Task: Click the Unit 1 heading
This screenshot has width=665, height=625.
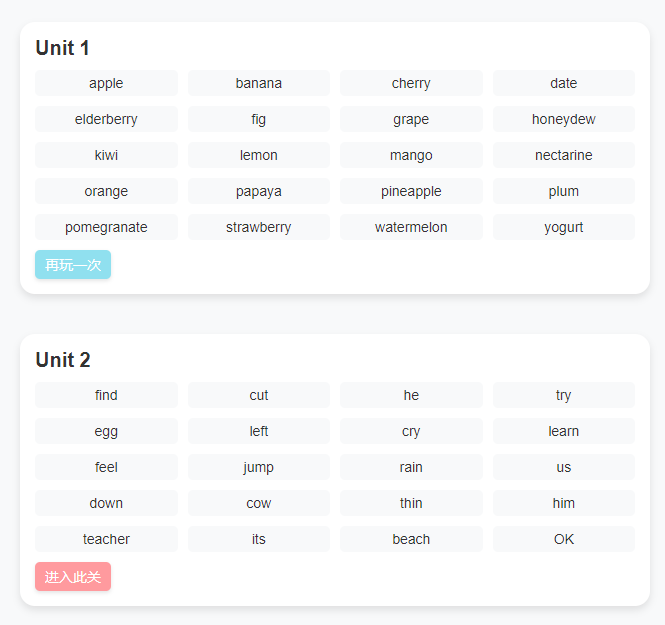Action: pyautogui.click(x=62, y=48)
